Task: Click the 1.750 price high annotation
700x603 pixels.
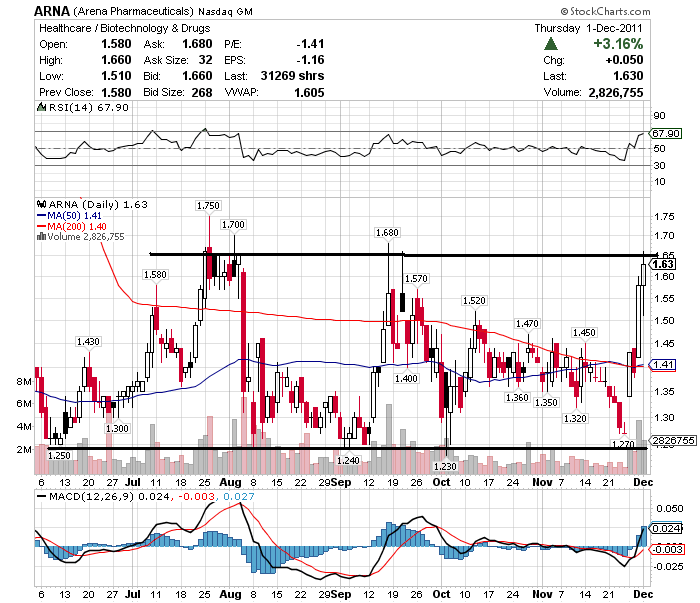Action: pyautogui.click(x=208, y=205)
